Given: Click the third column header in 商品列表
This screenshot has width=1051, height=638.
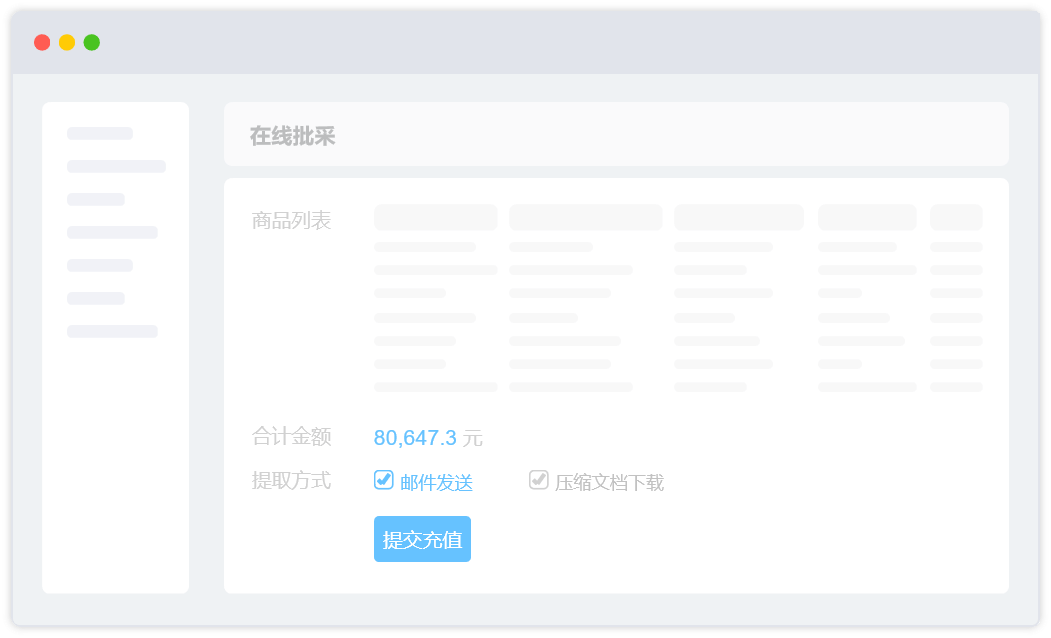Looking at the screenshot, I should (x=738, y=217).
